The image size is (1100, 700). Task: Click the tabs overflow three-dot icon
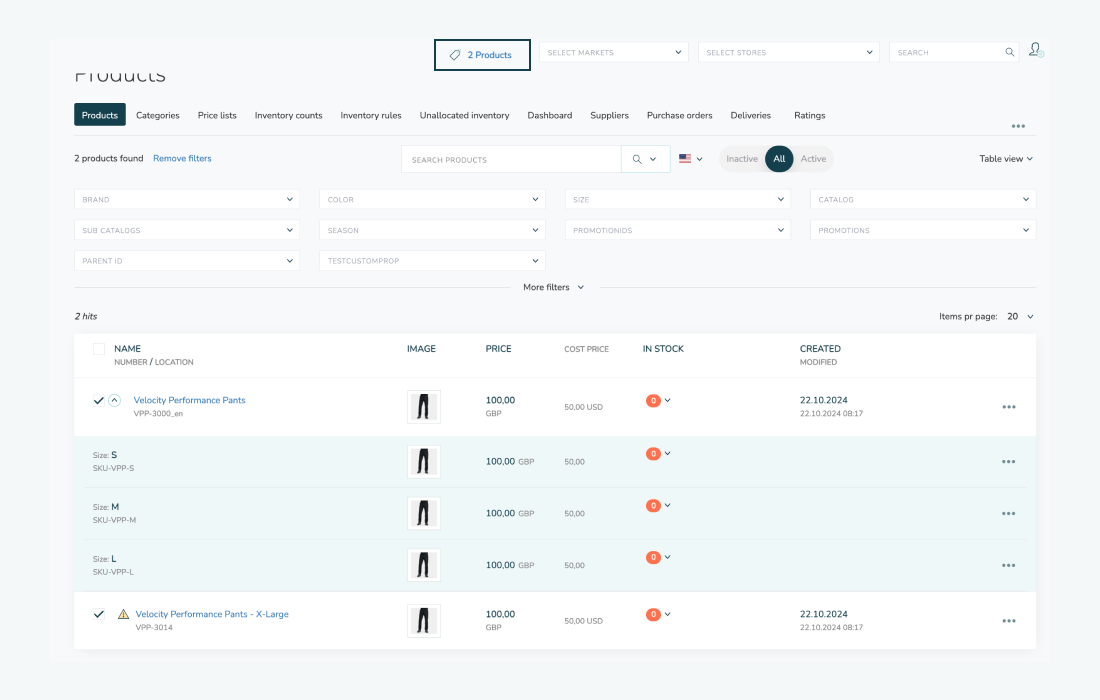click(1018, 126)
